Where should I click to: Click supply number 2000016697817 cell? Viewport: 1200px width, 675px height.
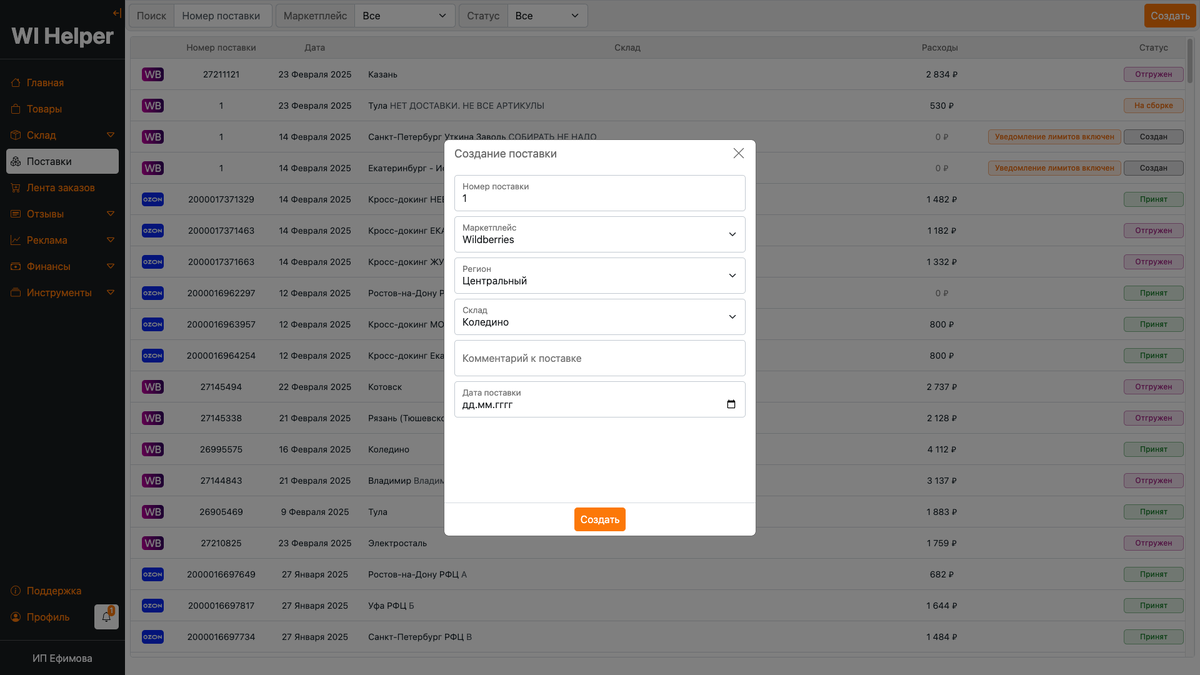coord(221,605)
